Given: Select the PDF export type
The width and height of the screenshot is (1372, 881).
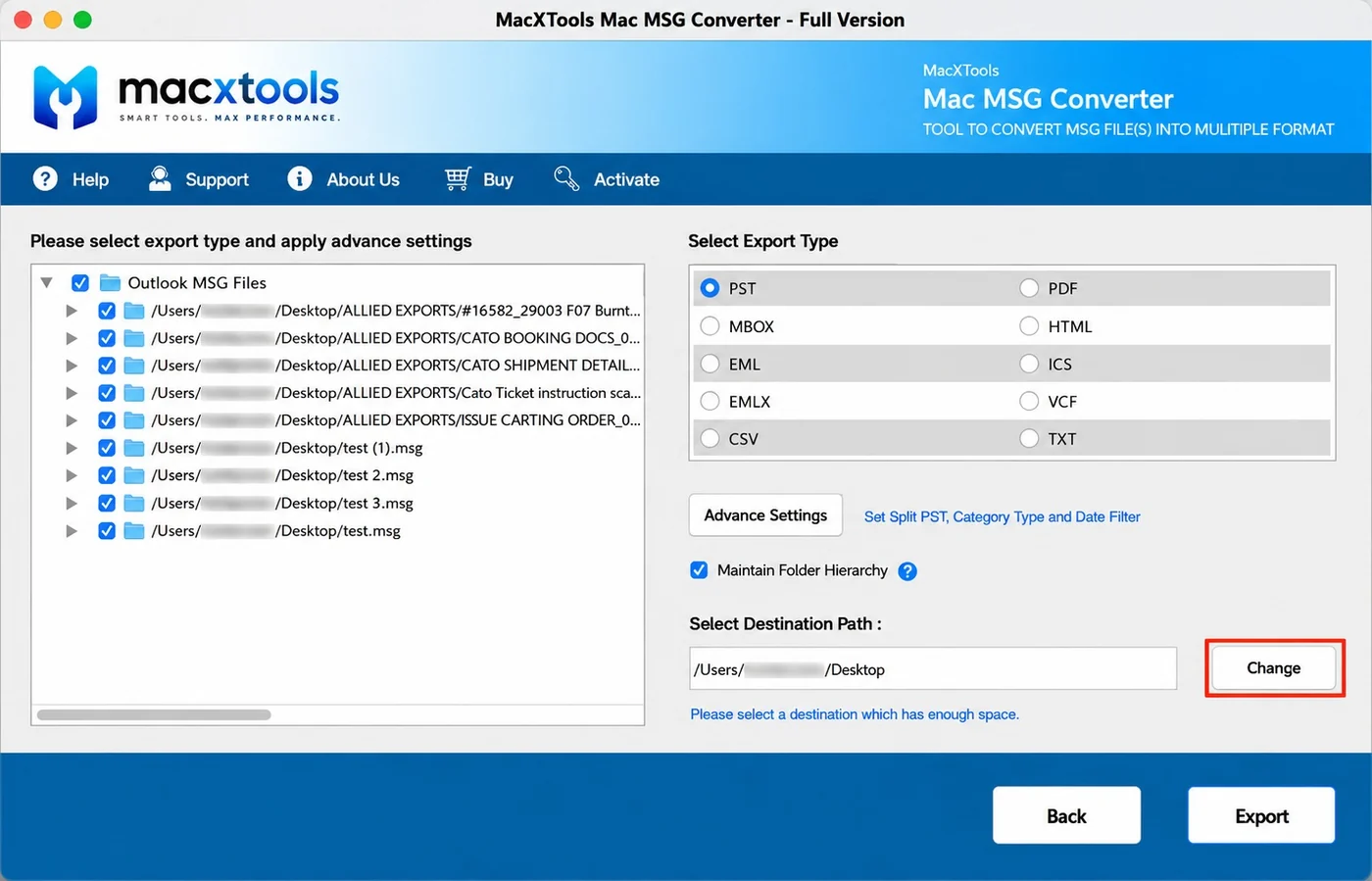Looking at the screenshot, I should point(1029,288).
